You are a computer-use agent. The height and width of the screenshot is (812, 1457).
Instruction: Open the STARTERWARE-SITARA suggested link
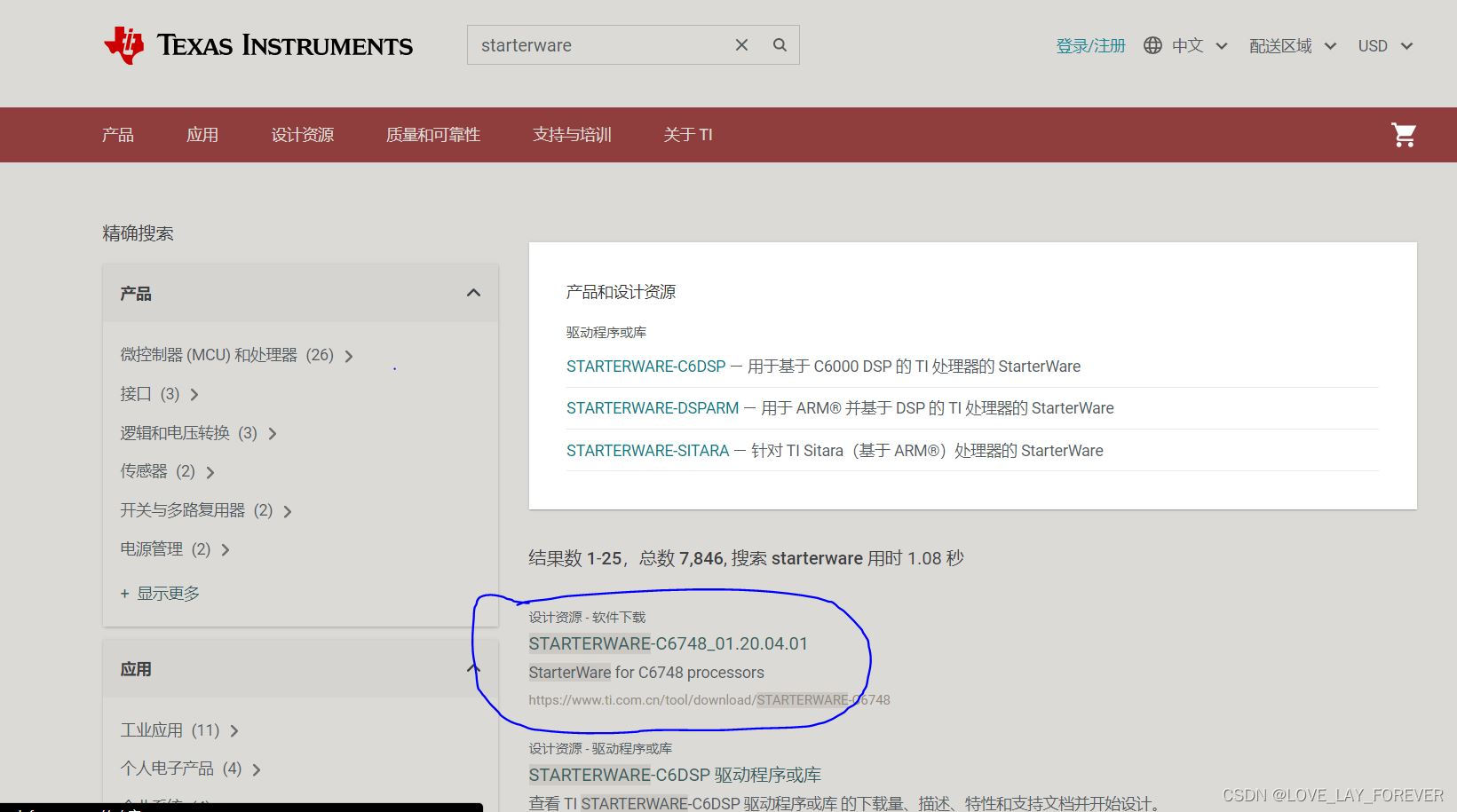(648, 451)
